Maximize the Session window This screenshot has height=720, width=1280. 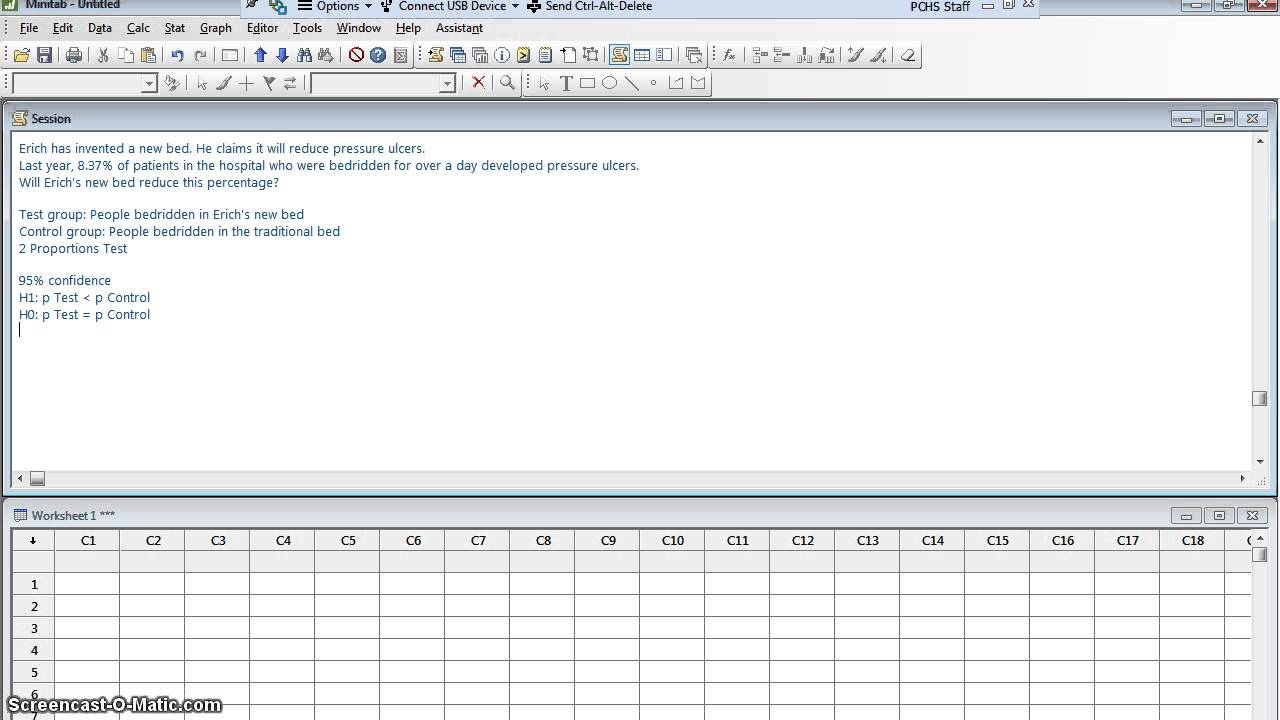[1219, 119]
